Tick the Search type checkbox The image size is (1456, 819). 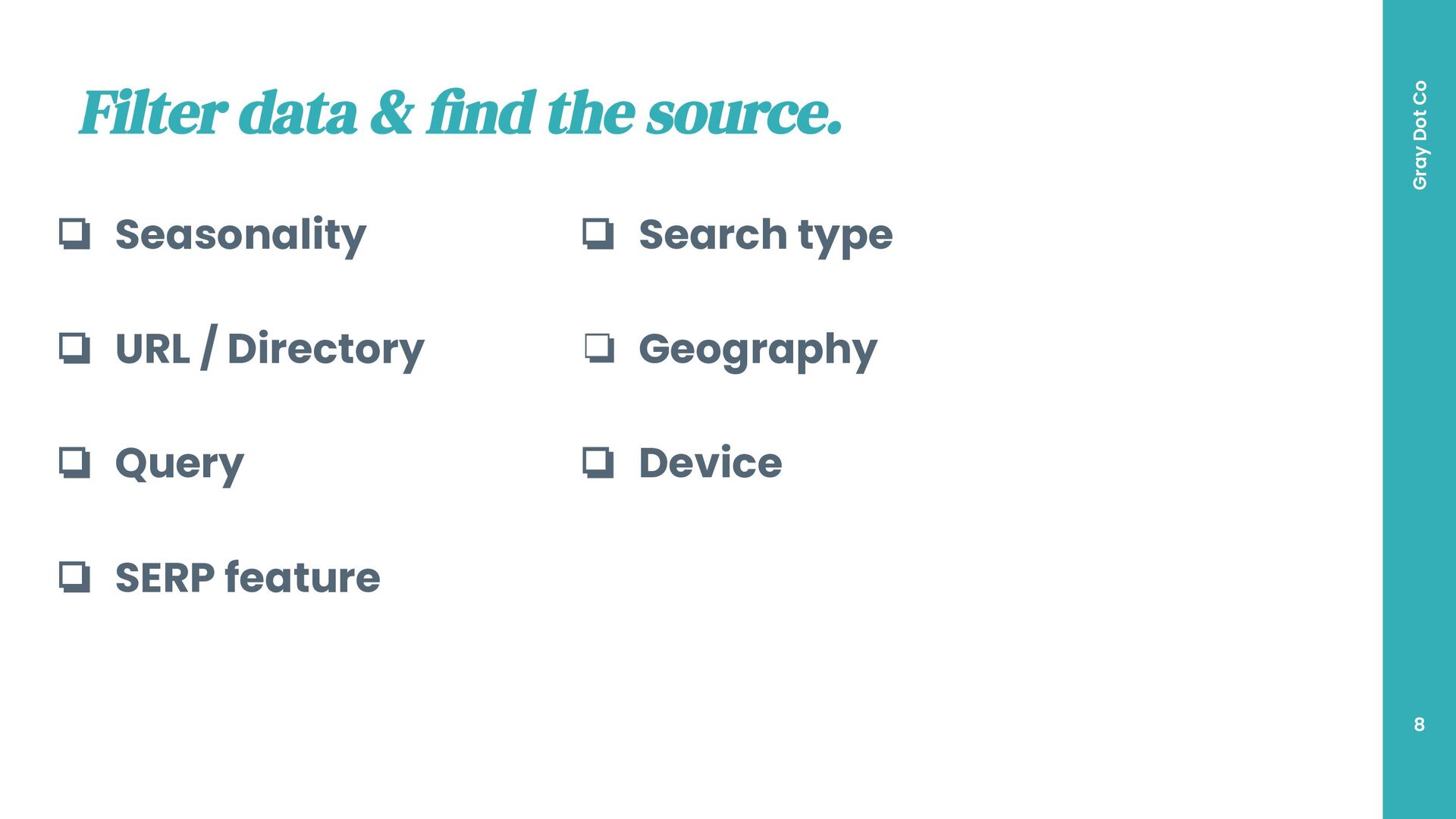(x=598, y=234)
